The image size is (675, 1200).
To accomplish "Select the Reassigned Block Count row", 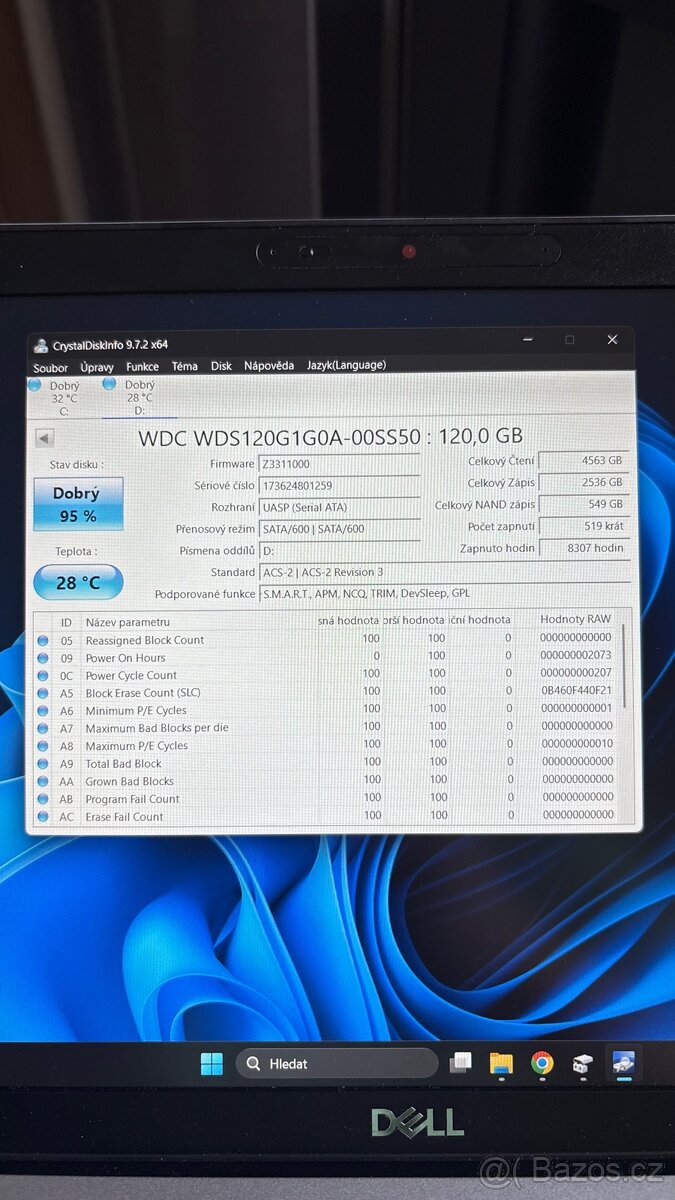I will (x=327, y=640).
